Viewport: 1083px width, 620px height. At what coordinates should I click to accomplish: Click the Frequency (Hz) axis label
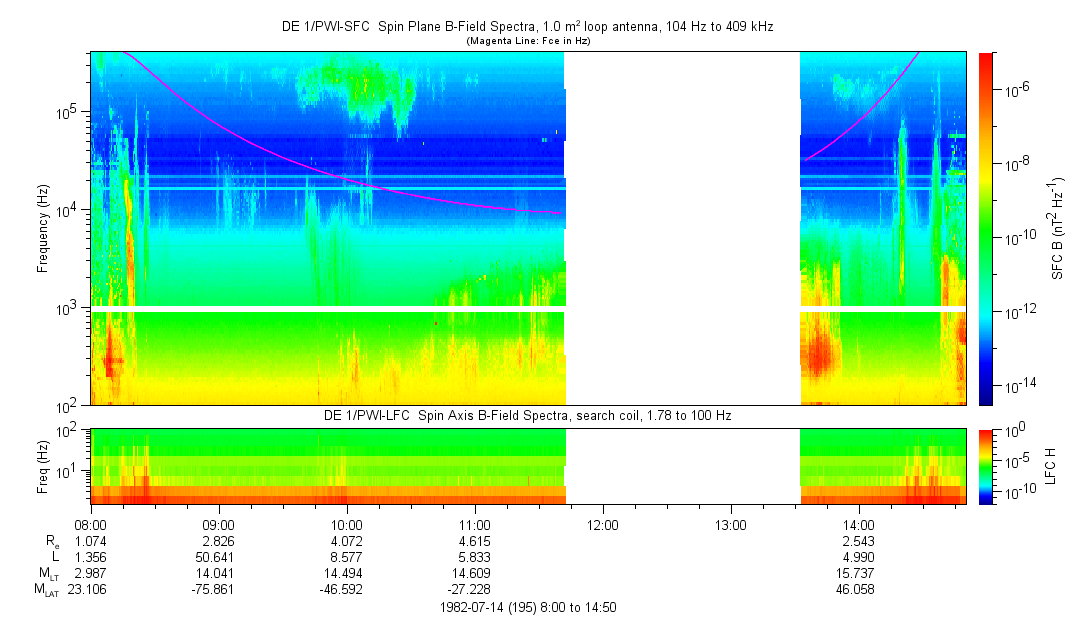click(43, 229)
